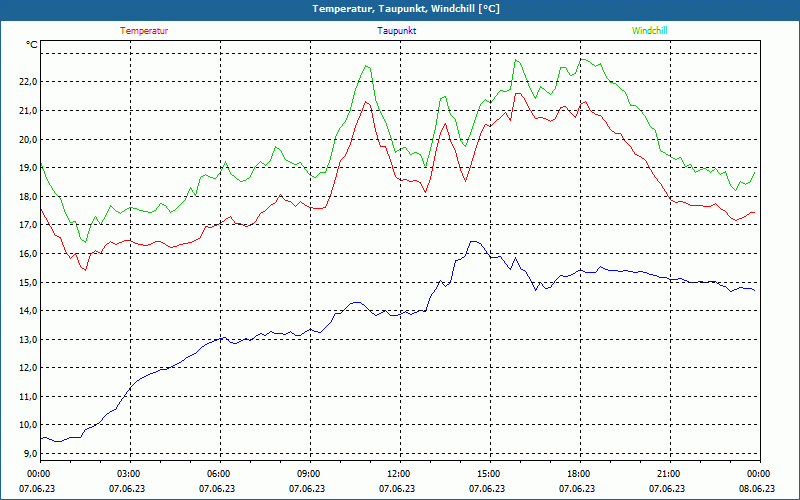Screen dimensions: 800x500
Task: Click the 18:00 time axis label
Action: click(x=580, y=473)
